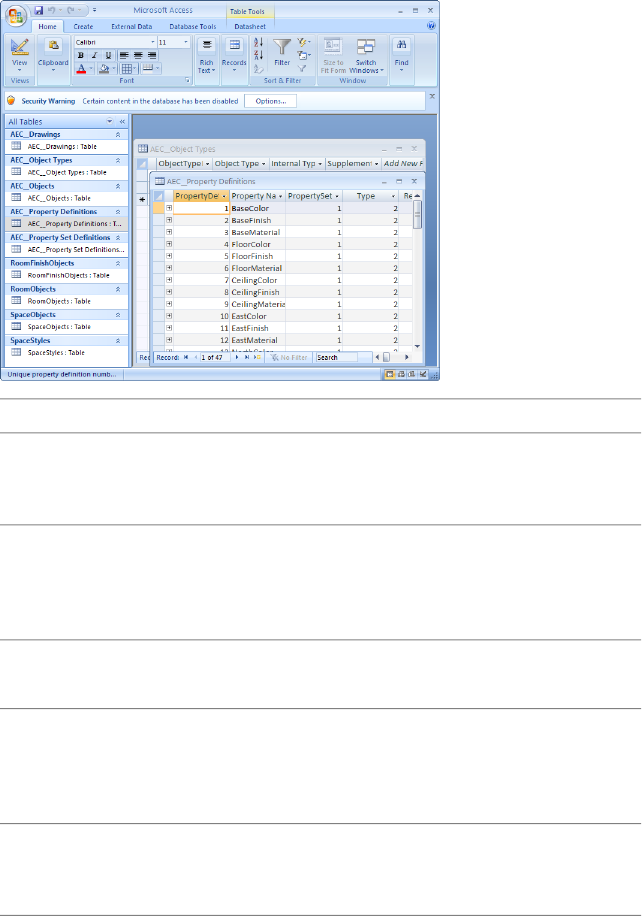Open Property Name column dropdown arrow
The height and width of the screenshot is (916, 642).
click(x=280, y=196)
